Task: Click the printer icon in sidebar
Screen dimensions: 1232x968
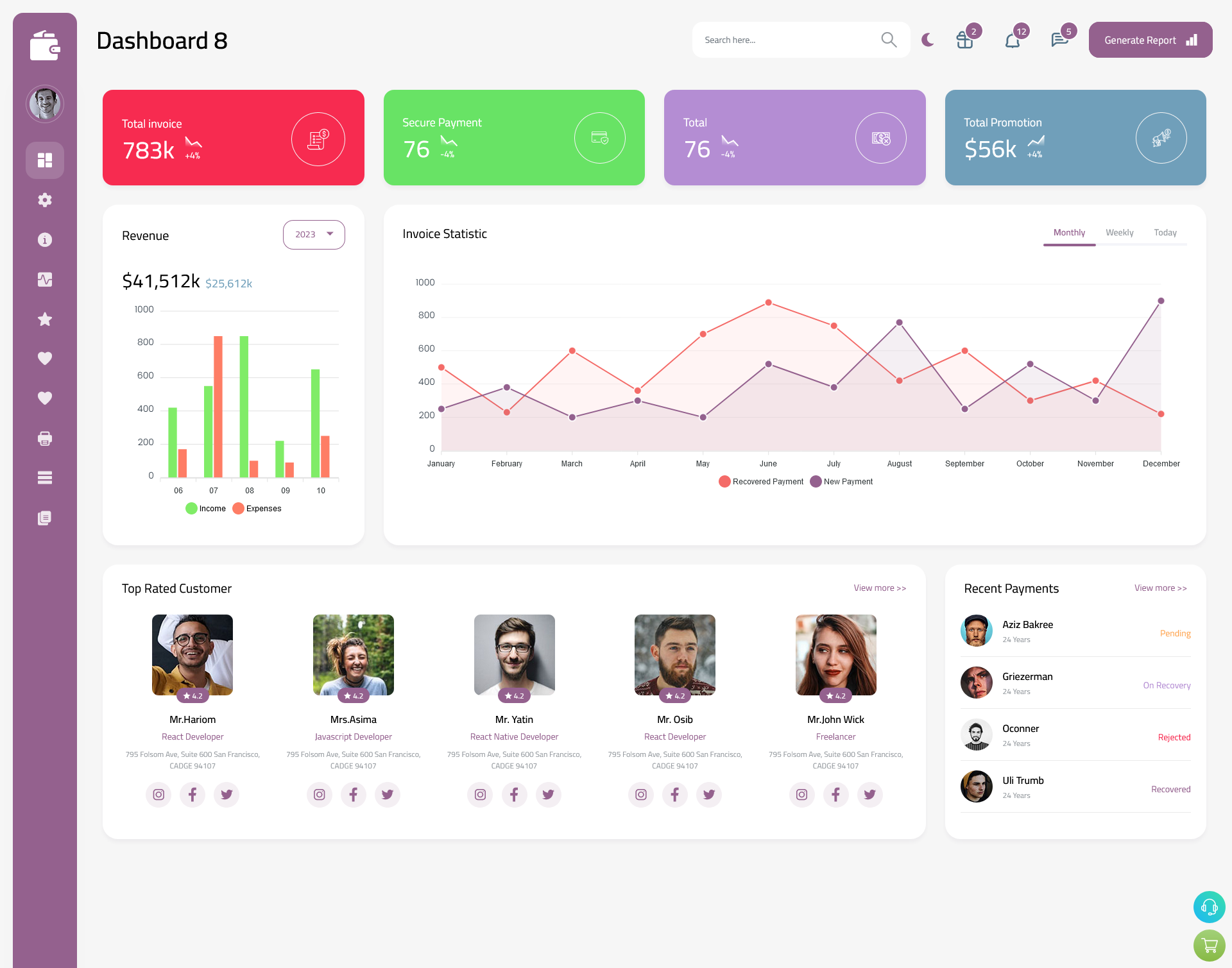Action: point(44,437)
